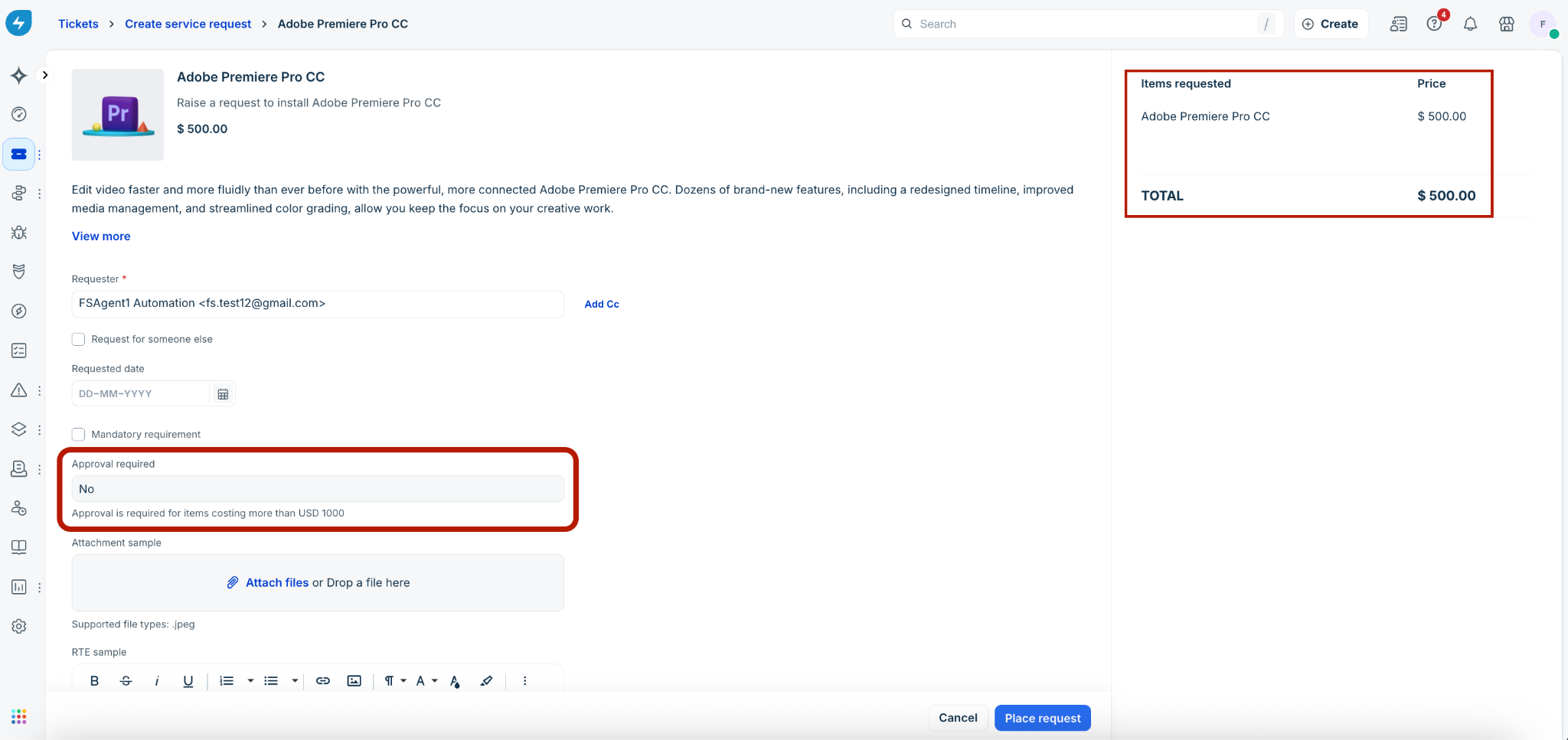The width and height of the screenshot is (1568, 740).
Task: Click Attach files link
Action: click(277, 582)
